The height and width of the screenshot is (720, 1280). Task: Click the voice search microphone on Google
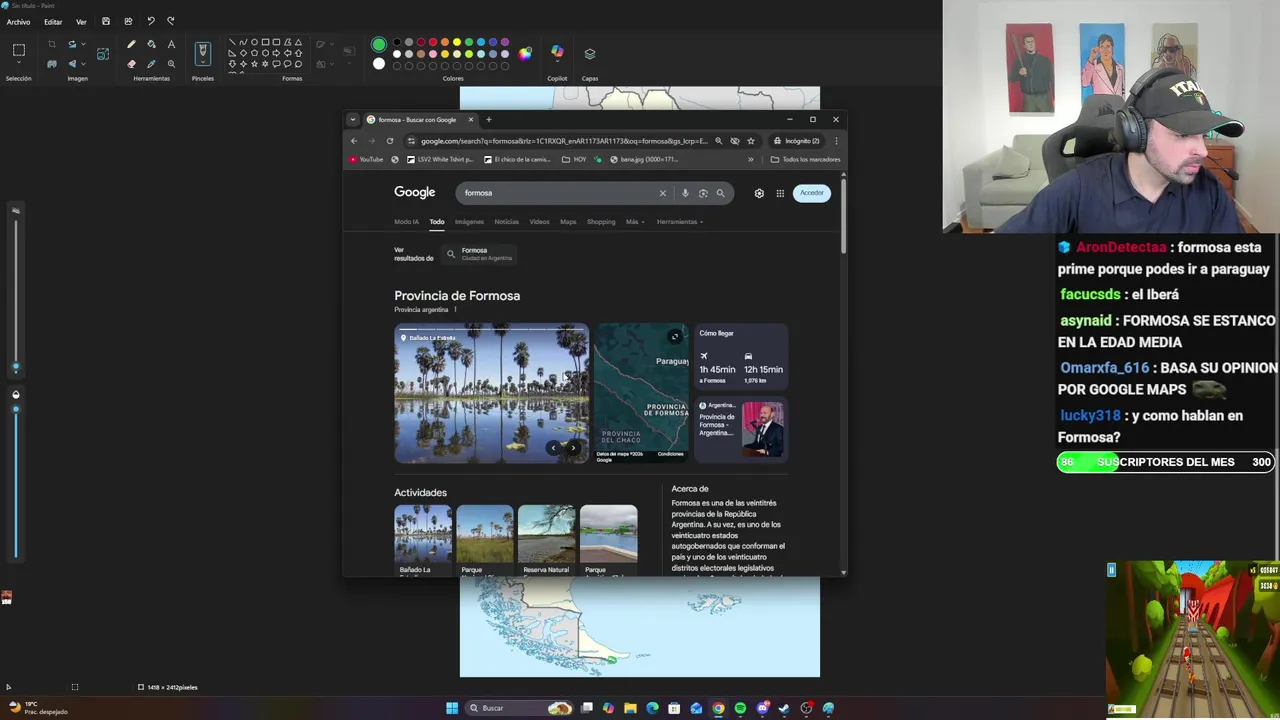[685, 193]
